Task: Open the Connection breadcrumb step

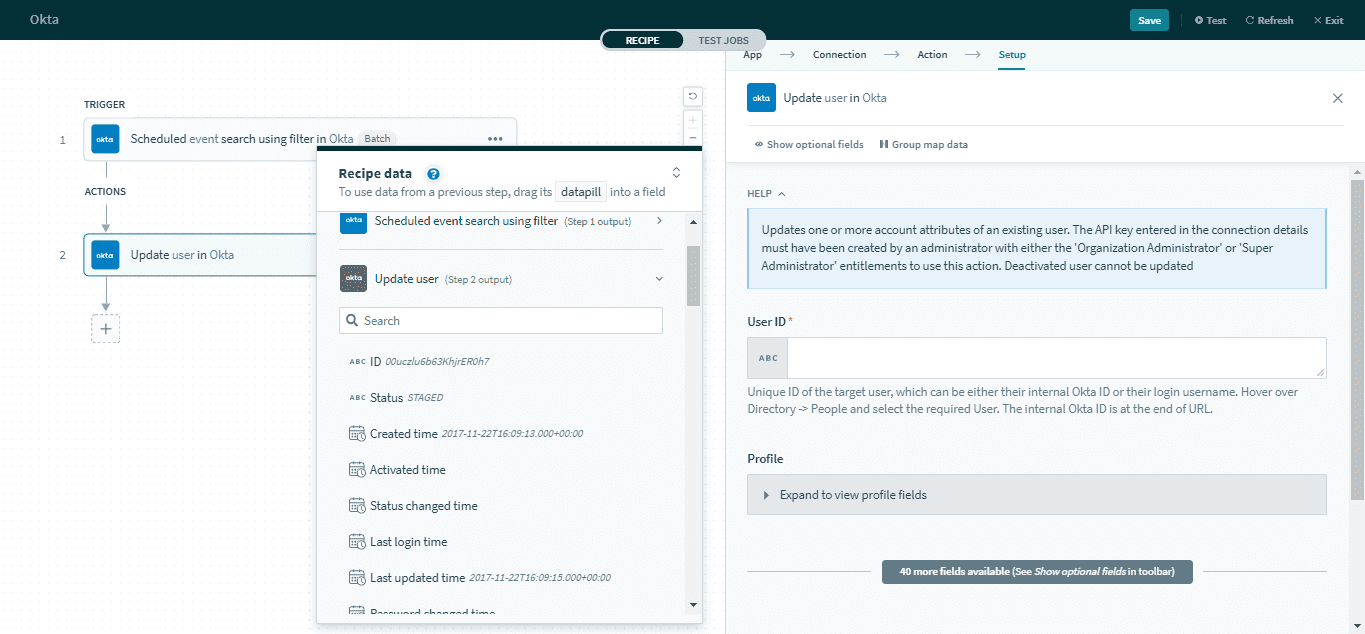Action: pyautogui.click(x=839, y=54)
